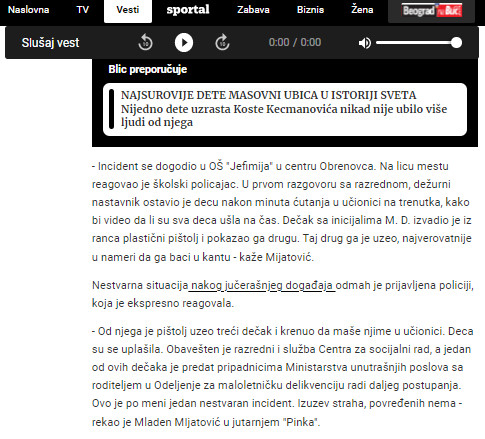This screenshot has width=485, height=439.
Task: Switch to the TV section
Action: point(83,10)
